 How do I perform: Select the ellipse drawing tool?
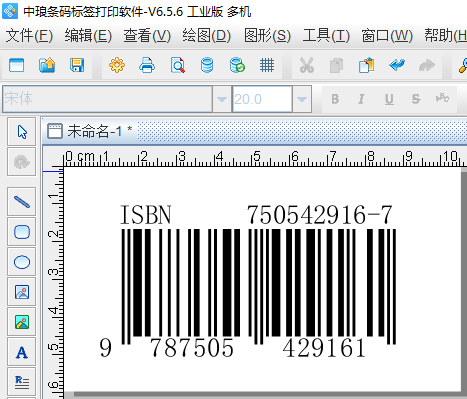[x=22, y=262]
